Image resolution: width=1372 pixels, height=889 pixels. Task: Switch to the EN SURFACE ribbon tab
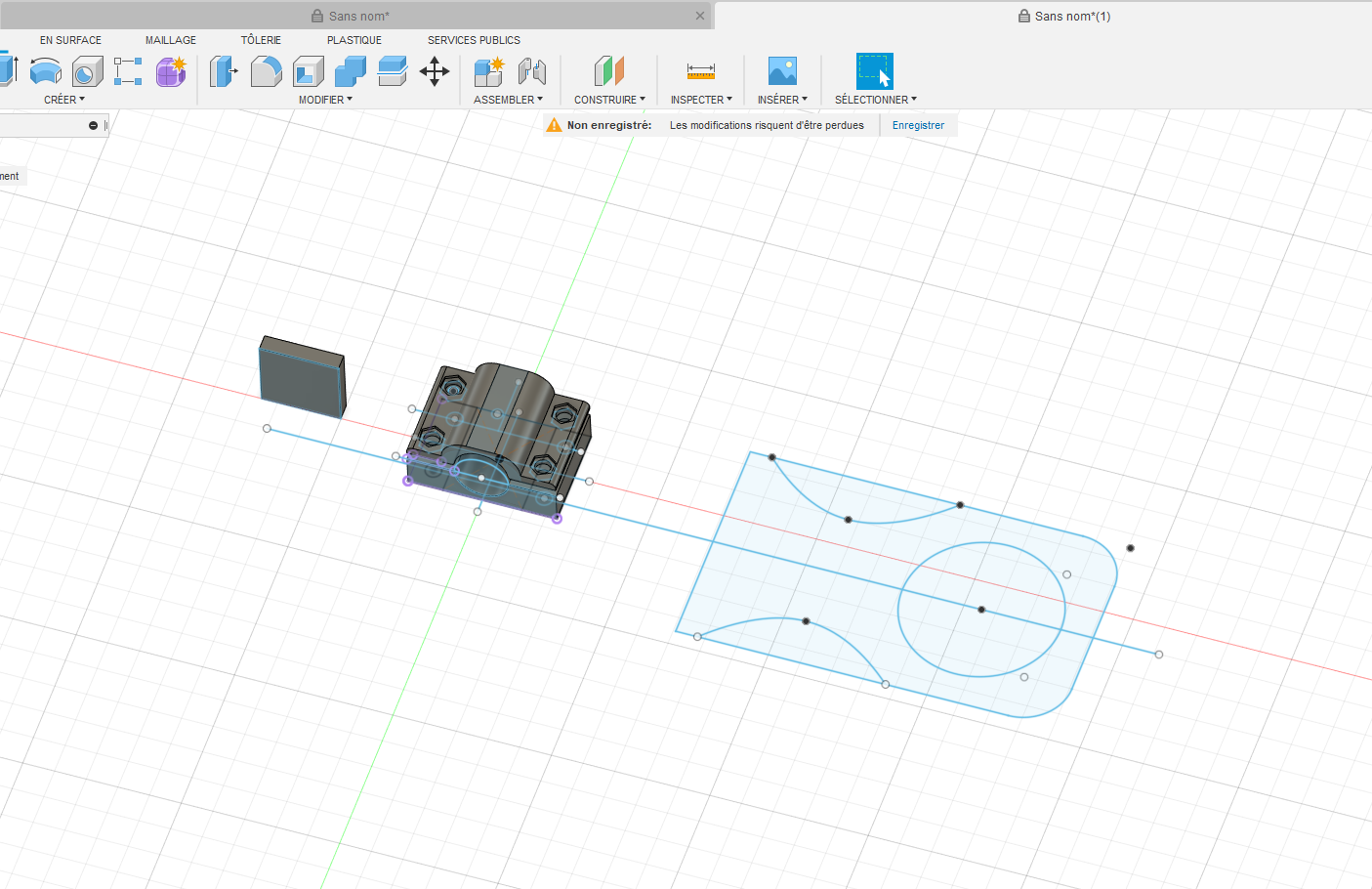pyautogui.click(x=70, y=40)
